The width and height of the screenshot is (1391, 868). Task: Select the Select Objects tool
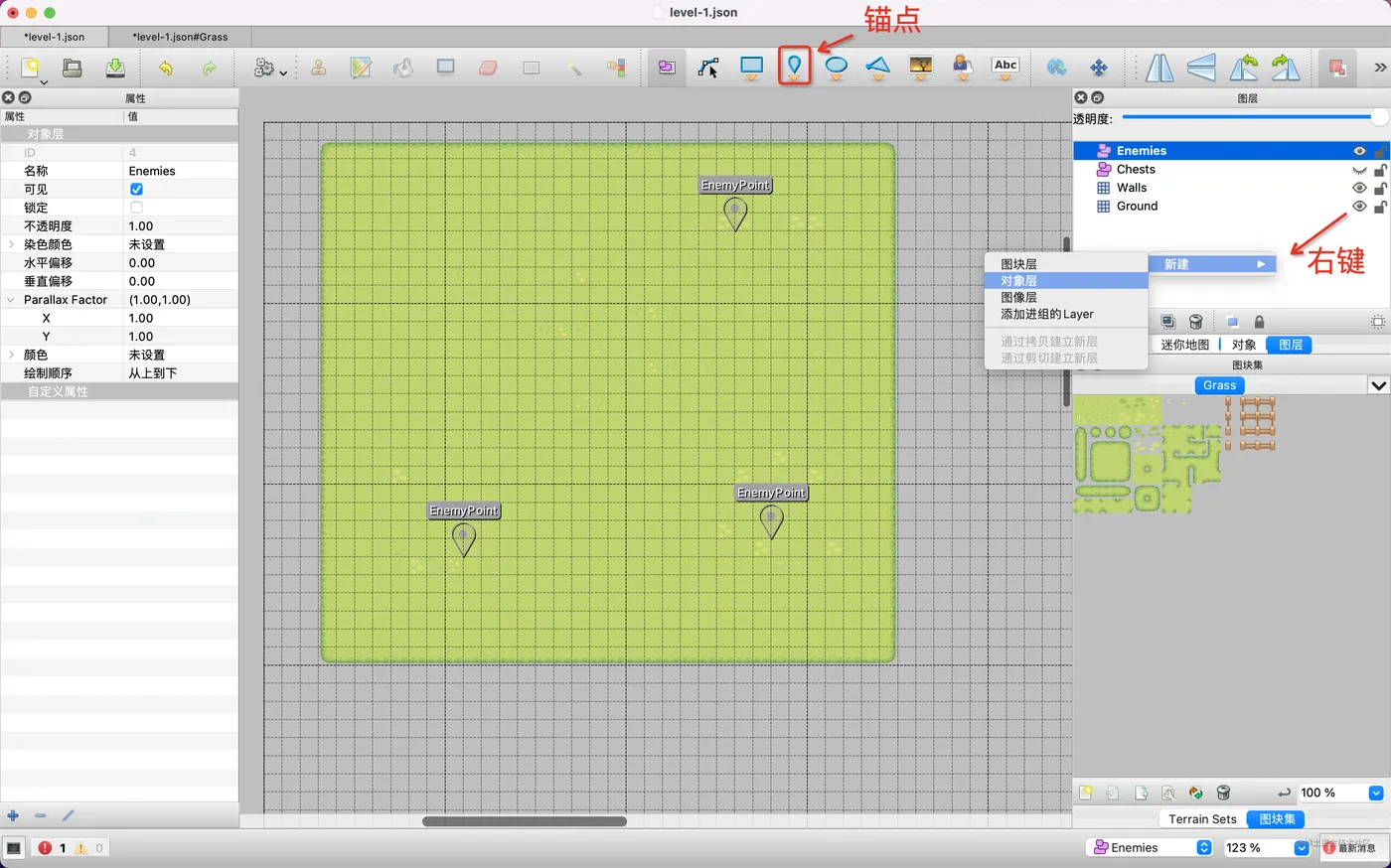[x=667, y=68]
